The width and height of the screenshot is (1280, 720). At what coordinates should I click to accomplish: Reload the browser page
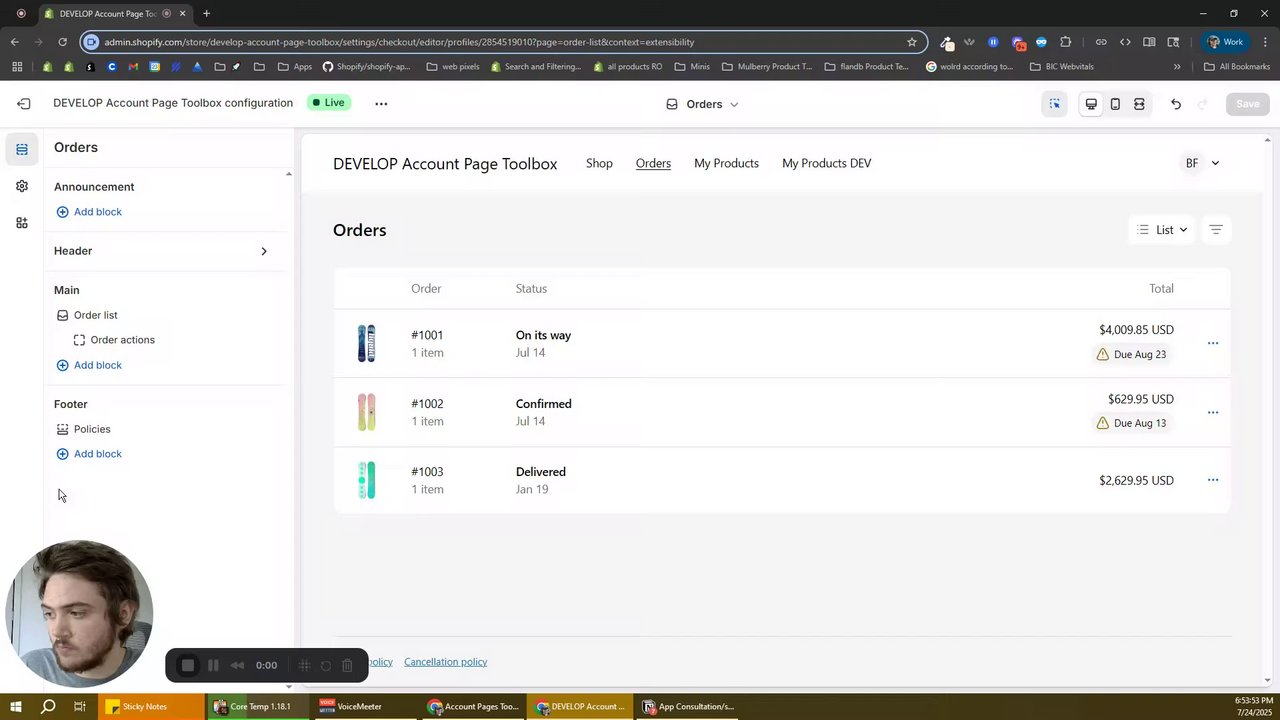click(x=62, y=42)
